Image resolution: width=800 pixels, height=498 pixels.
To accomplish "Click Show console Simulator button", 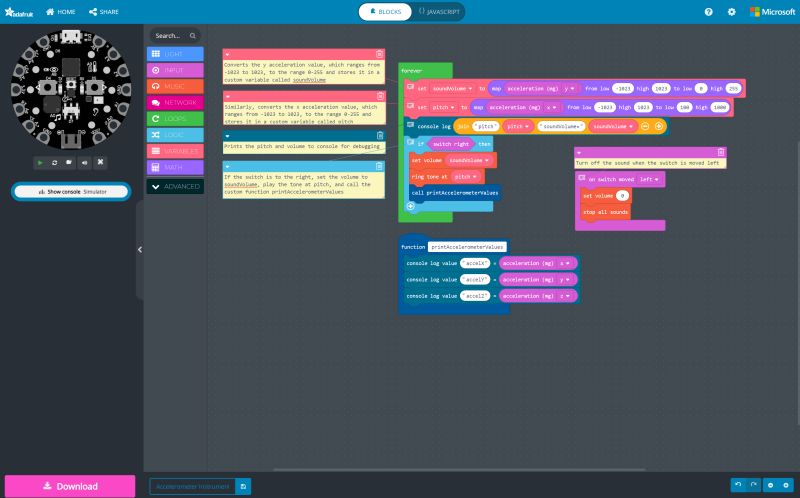I will click(71, 192).
